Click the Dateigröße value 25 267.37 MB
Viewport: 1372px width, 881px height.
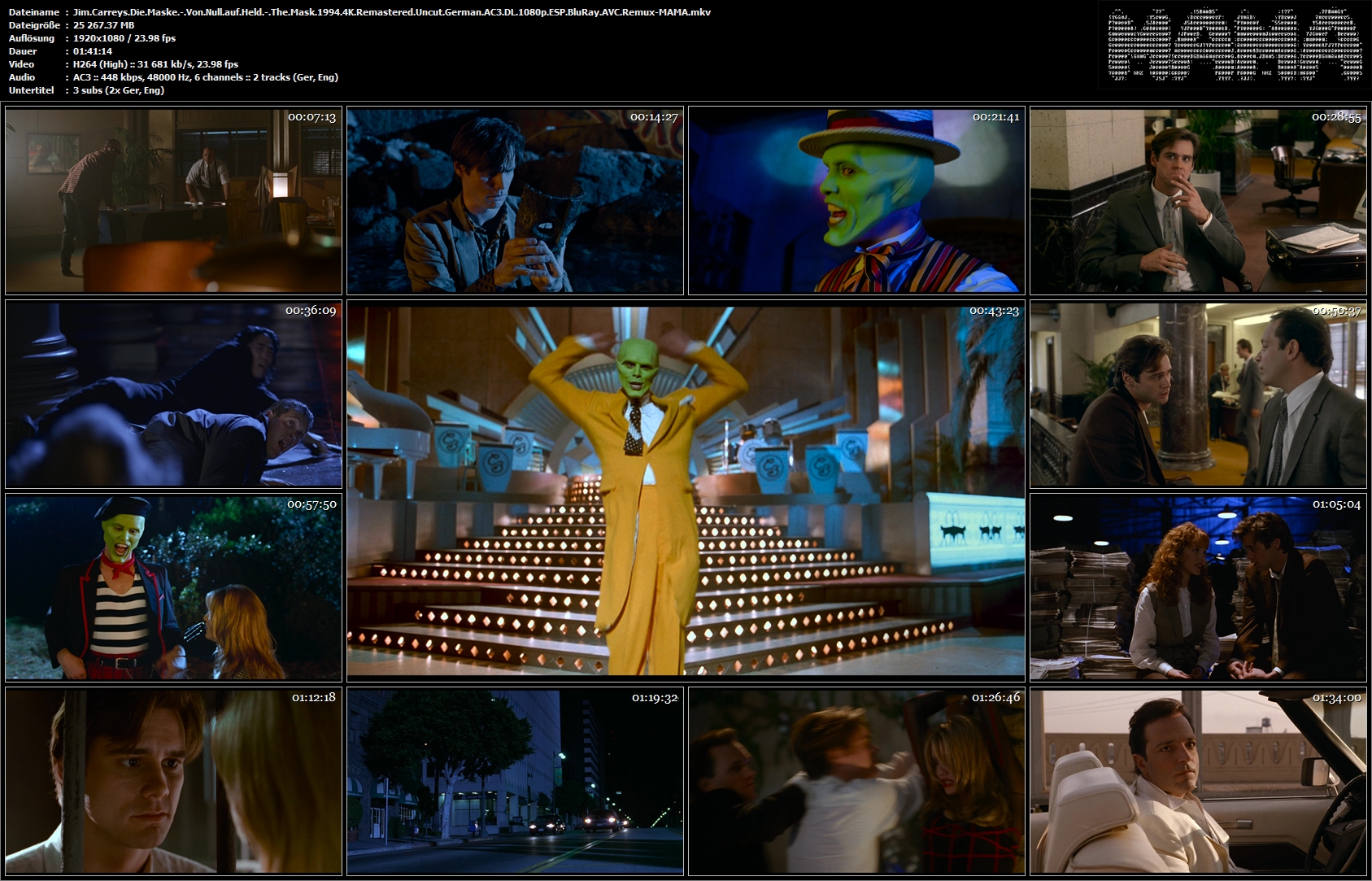point(104,25)
